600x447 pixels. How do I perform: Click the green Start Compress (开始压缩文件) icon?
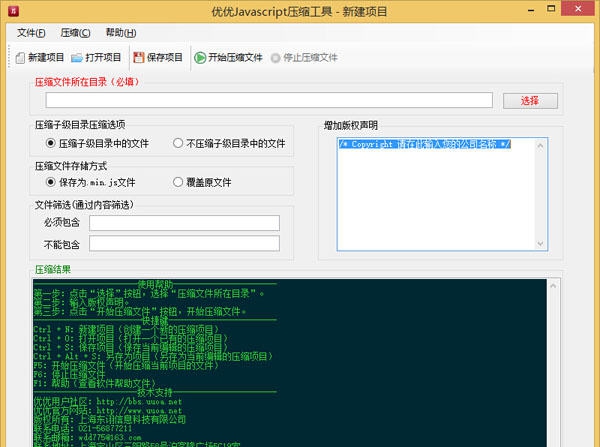click(200, 58)
